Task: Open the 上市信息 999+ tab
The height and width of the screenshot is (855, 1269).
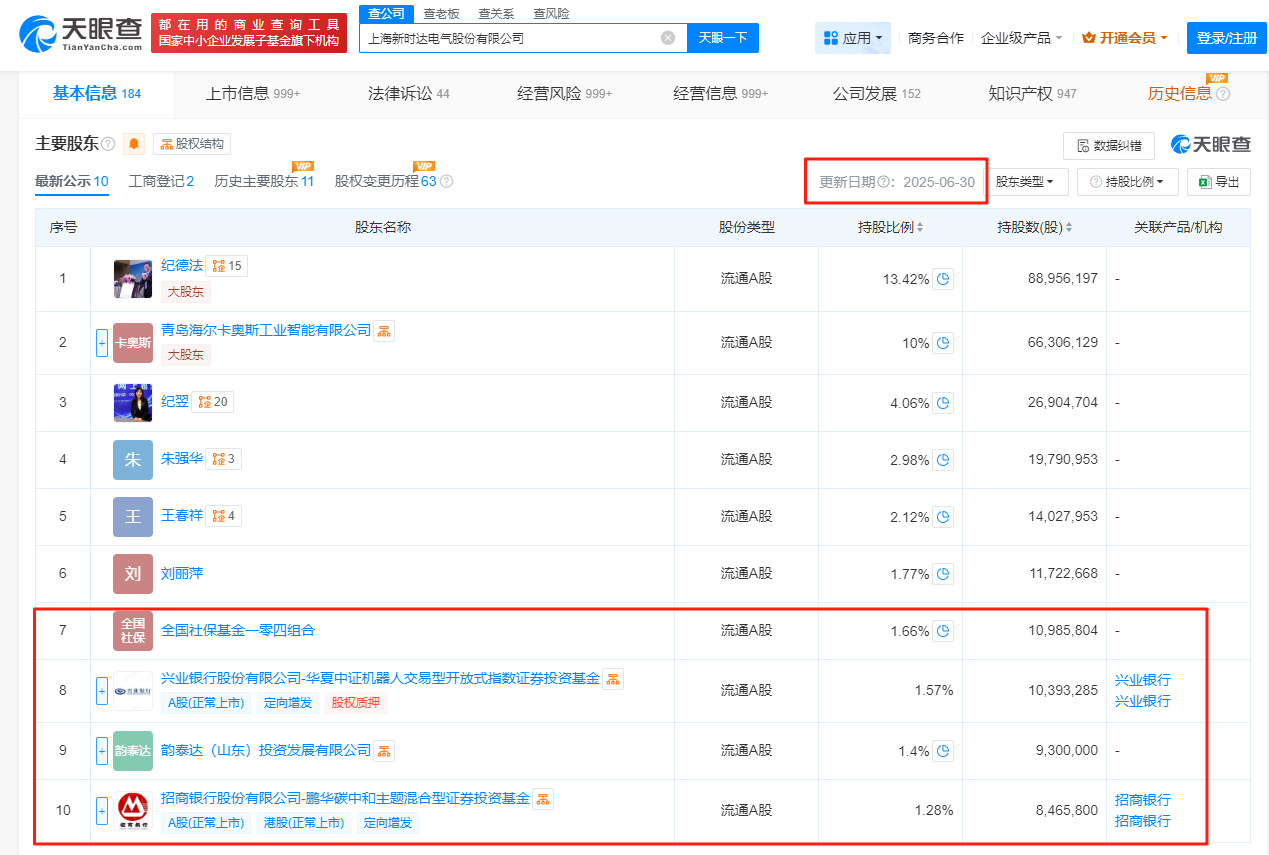Action: click(x=253, y=94)
